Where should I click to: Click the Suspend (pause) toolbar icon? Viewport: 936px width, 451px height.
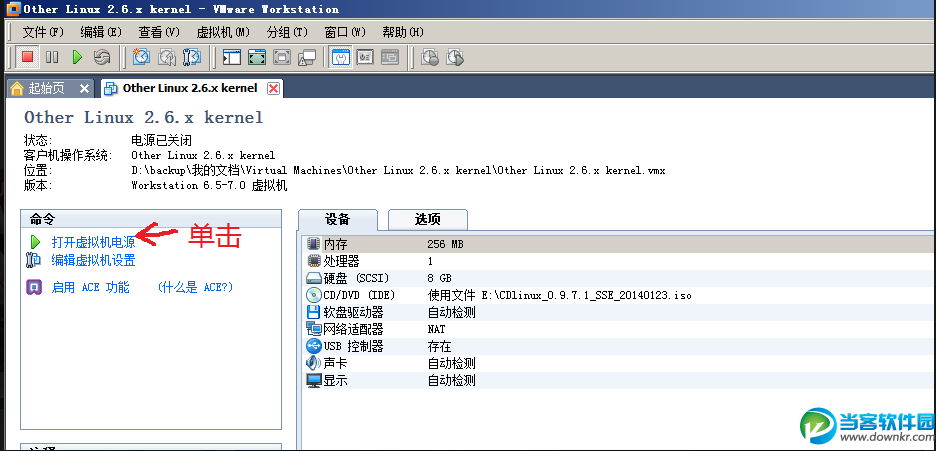(52, 57)
